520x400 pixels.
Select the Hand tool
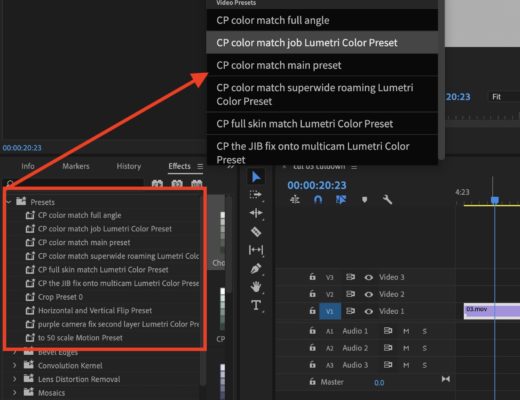[256, 287]
